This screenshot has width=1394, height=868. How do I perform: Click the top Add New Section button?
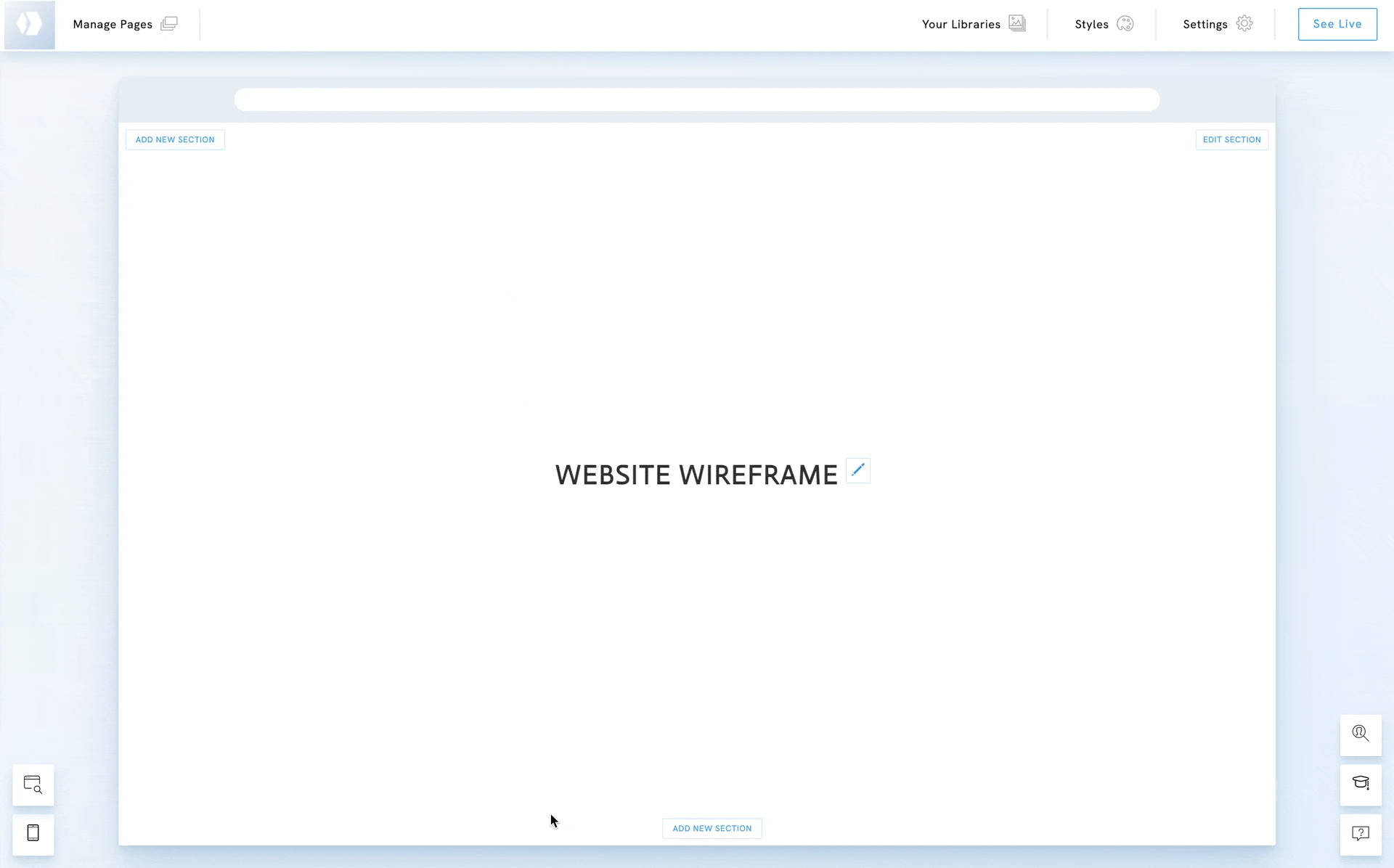click(x=175, y=139)
